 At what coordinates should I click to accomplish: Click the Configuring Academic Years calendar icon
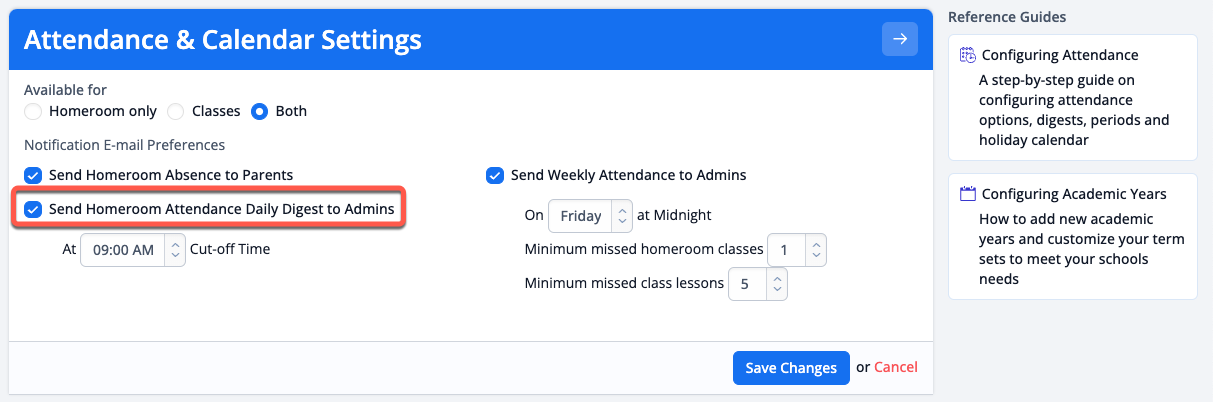[967, 194]
